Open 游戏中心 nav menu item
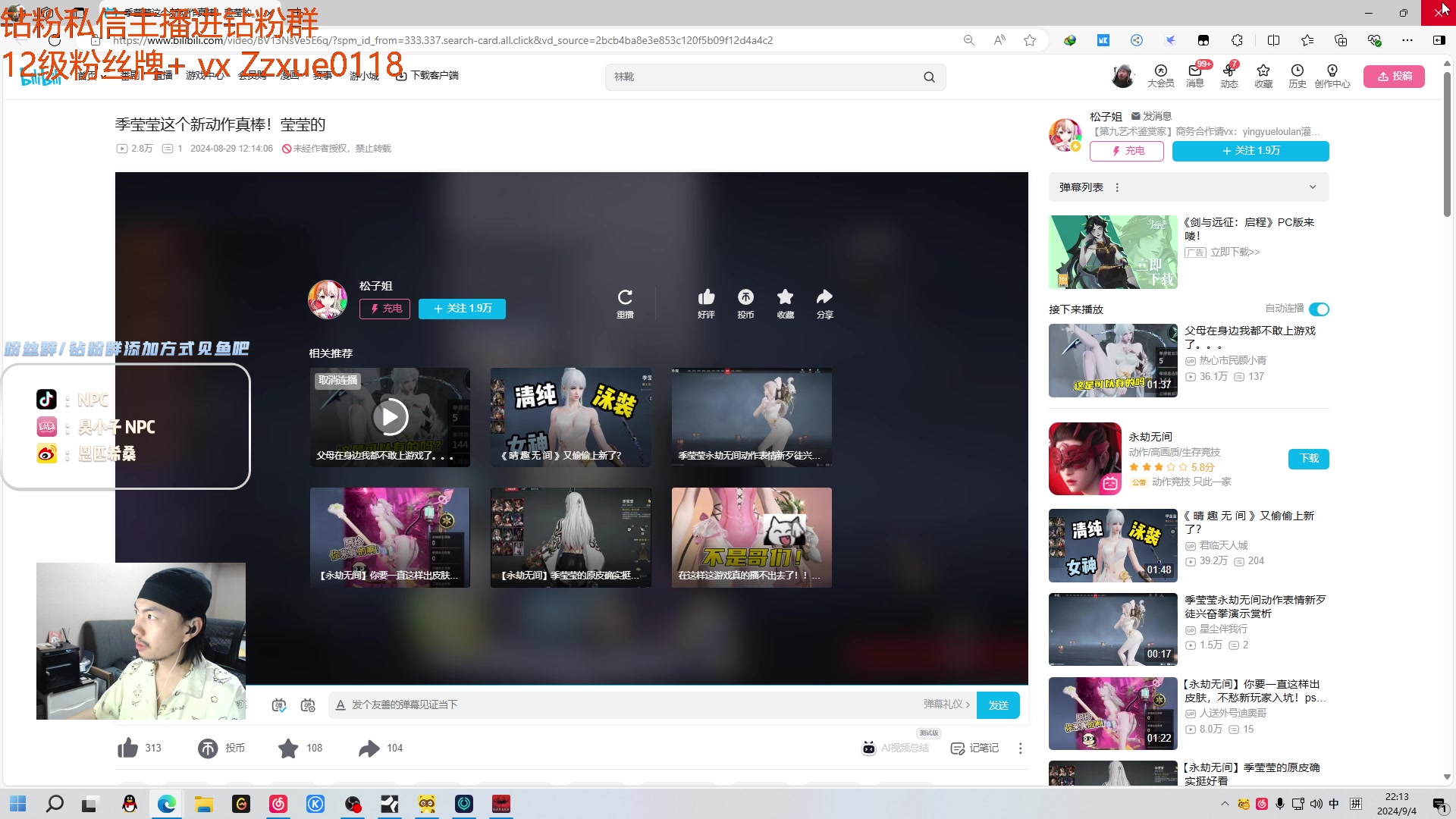The image size is (1456, 819). [205, 75]
